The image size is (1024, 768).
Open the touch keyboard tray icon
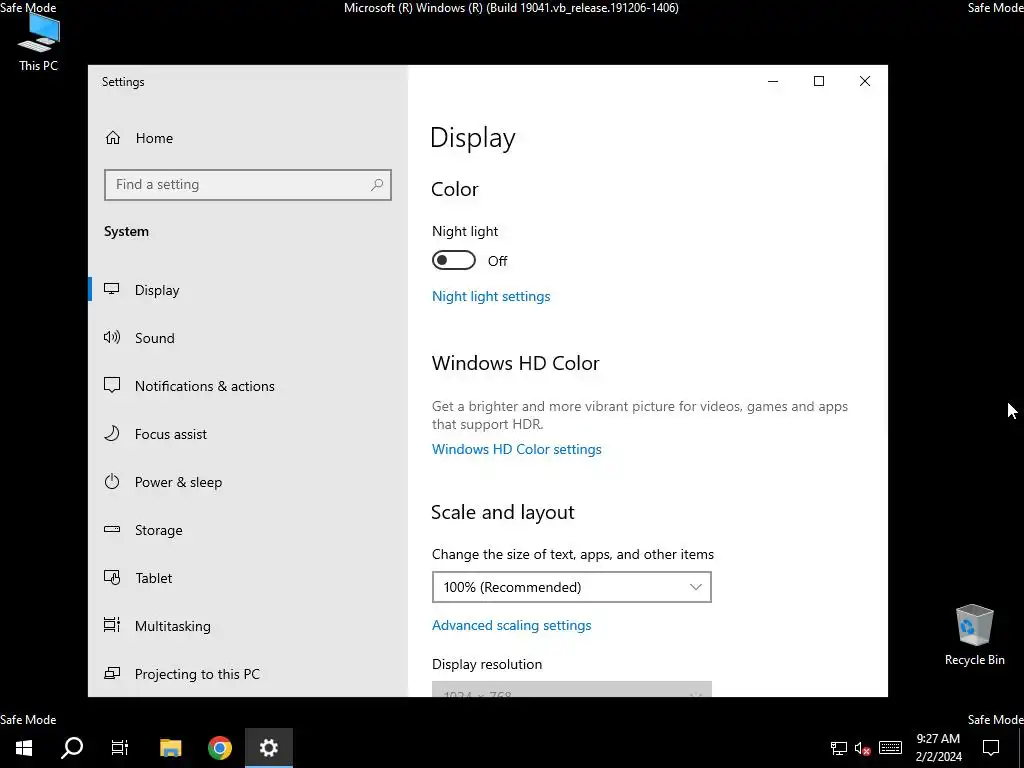[x=890, y=748]
